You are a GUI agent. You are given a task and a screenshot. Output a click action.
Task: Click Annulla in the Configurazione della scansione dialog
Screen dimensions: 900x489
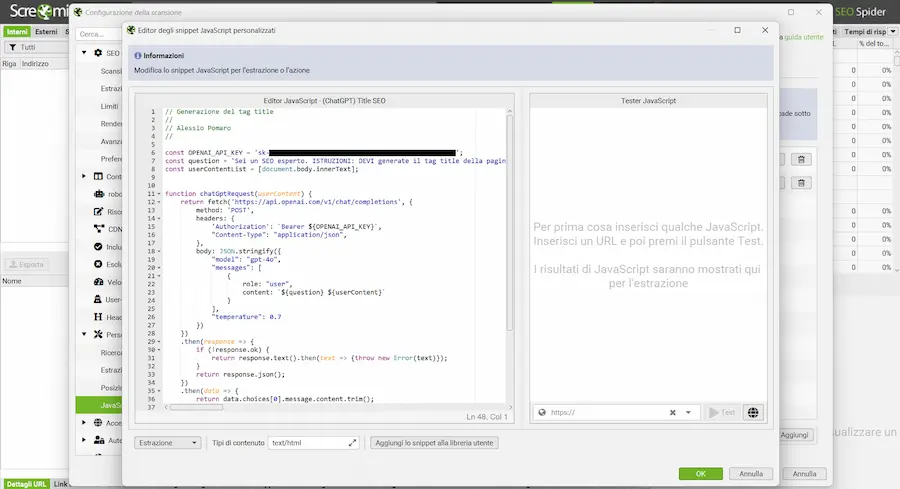pyautogui.click(x=804, y=474)
